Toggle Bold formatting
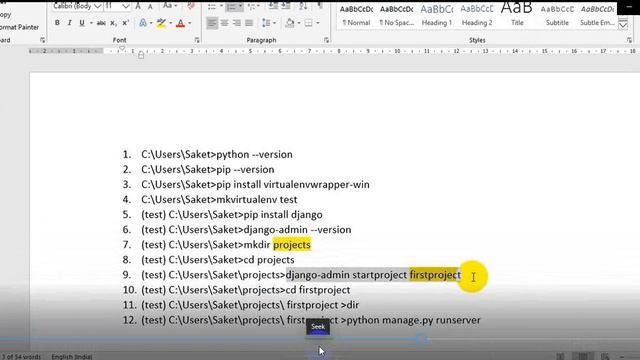Screen dimensions: 640x360 (57, 23)
